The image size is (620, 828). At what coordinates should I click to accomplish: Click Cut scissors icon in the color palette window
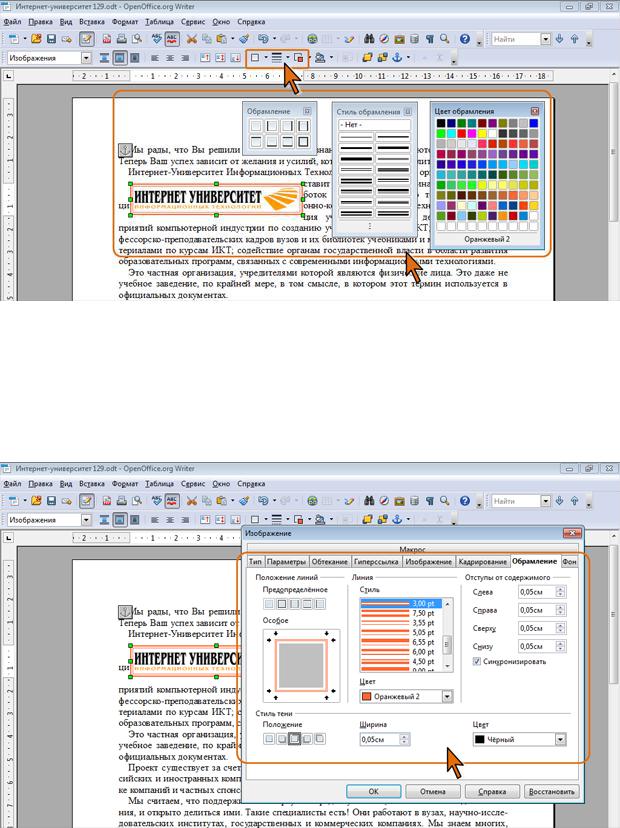point(191,39)
